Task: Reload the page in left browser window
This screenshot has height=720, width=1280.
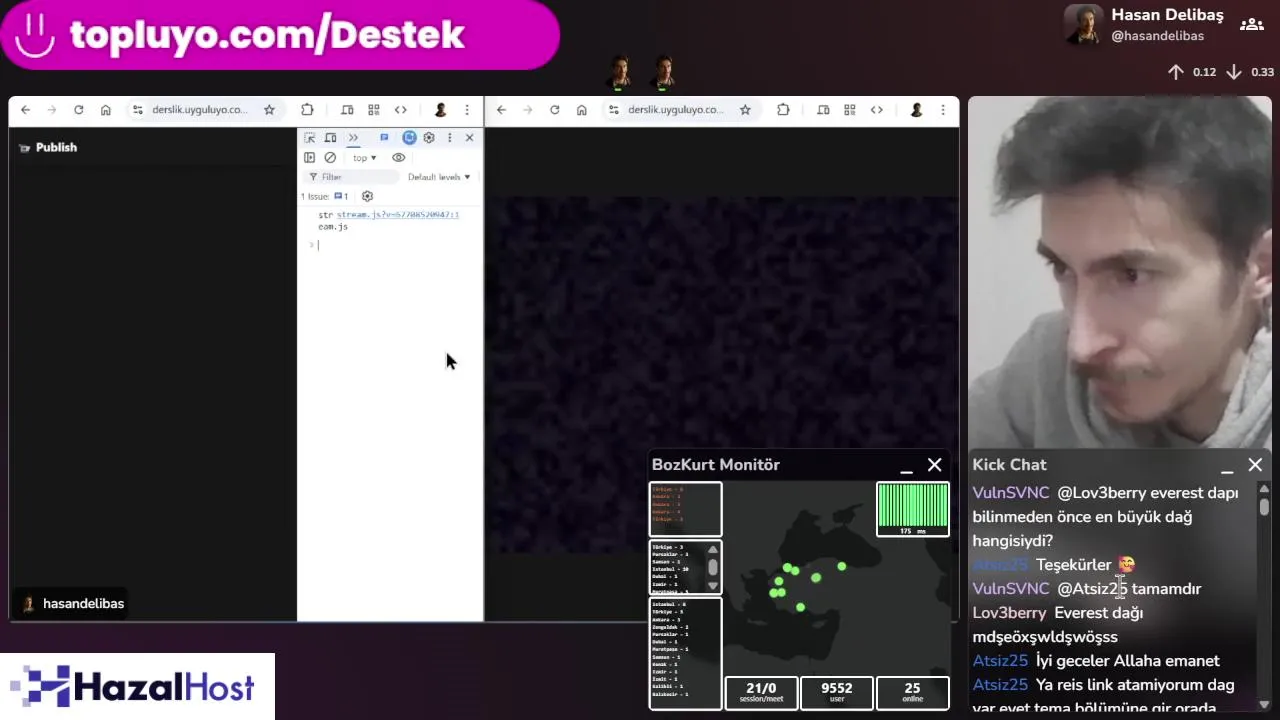Action: pyautogui.click(x=79, y=110)
